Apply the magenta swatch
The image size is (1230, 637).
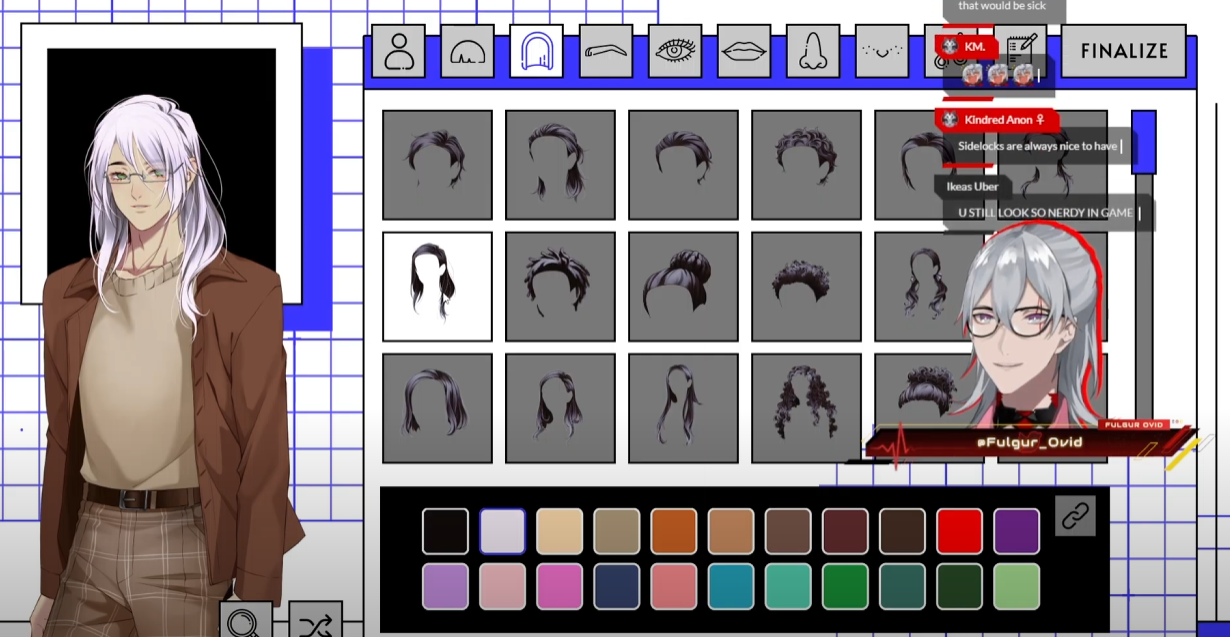[559, 587]
